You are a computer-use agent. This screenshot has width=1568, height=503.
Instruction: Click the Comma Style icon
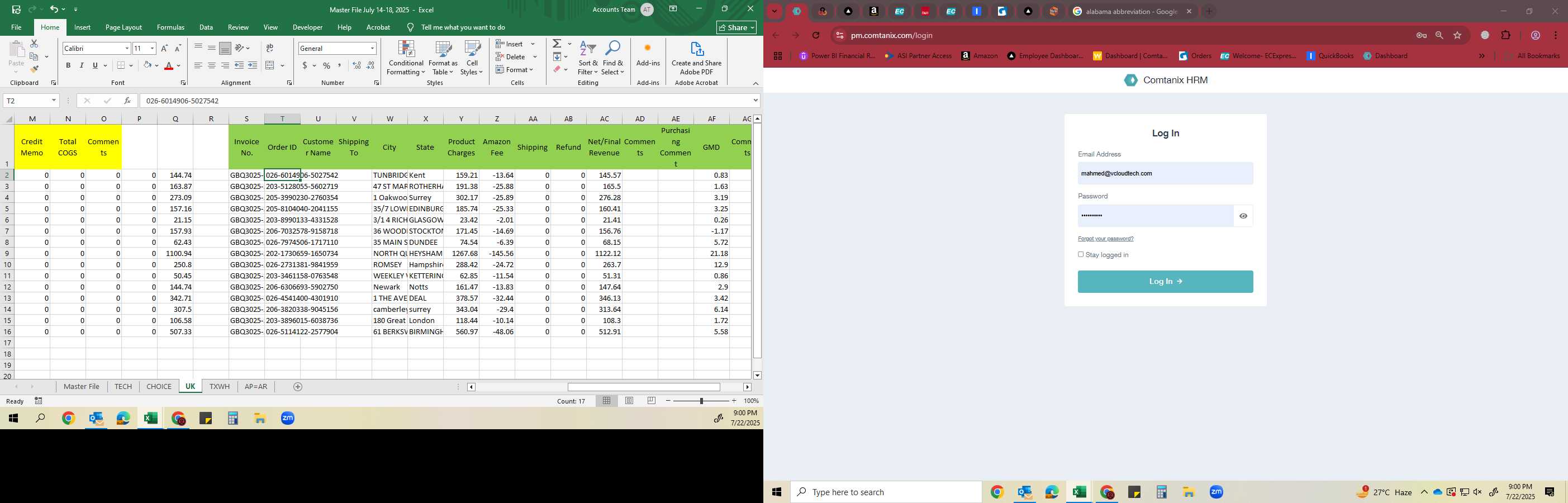pyautogui.click(x=340, y=66)
